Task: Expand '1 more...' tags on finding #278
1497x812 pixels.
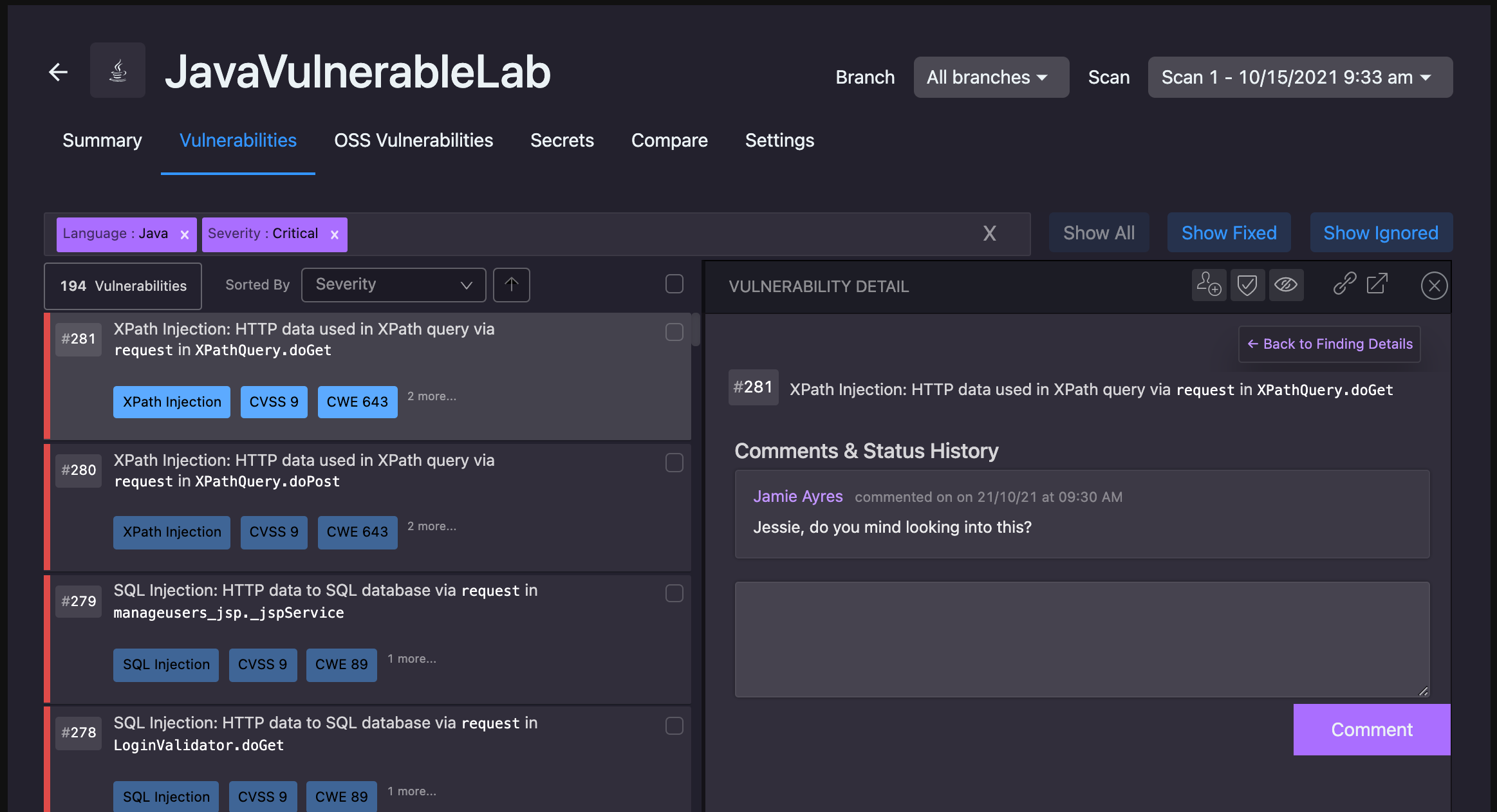Action: click(x=412, y=791)
